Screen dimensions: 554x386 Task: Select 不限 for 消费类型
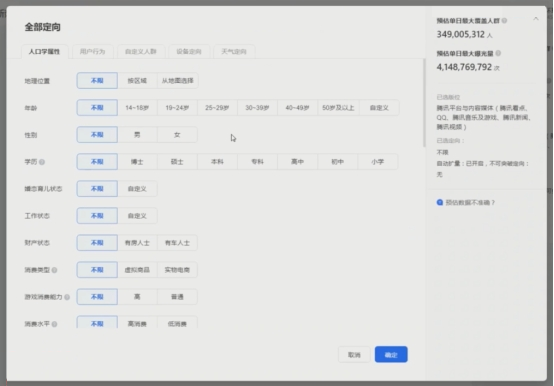coord(97,270)
